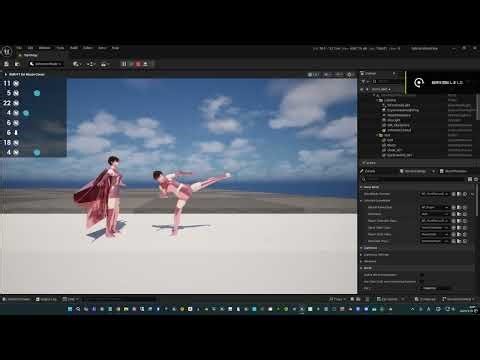
Task: Open the Derived Data menu
Action: click(389, 299)
